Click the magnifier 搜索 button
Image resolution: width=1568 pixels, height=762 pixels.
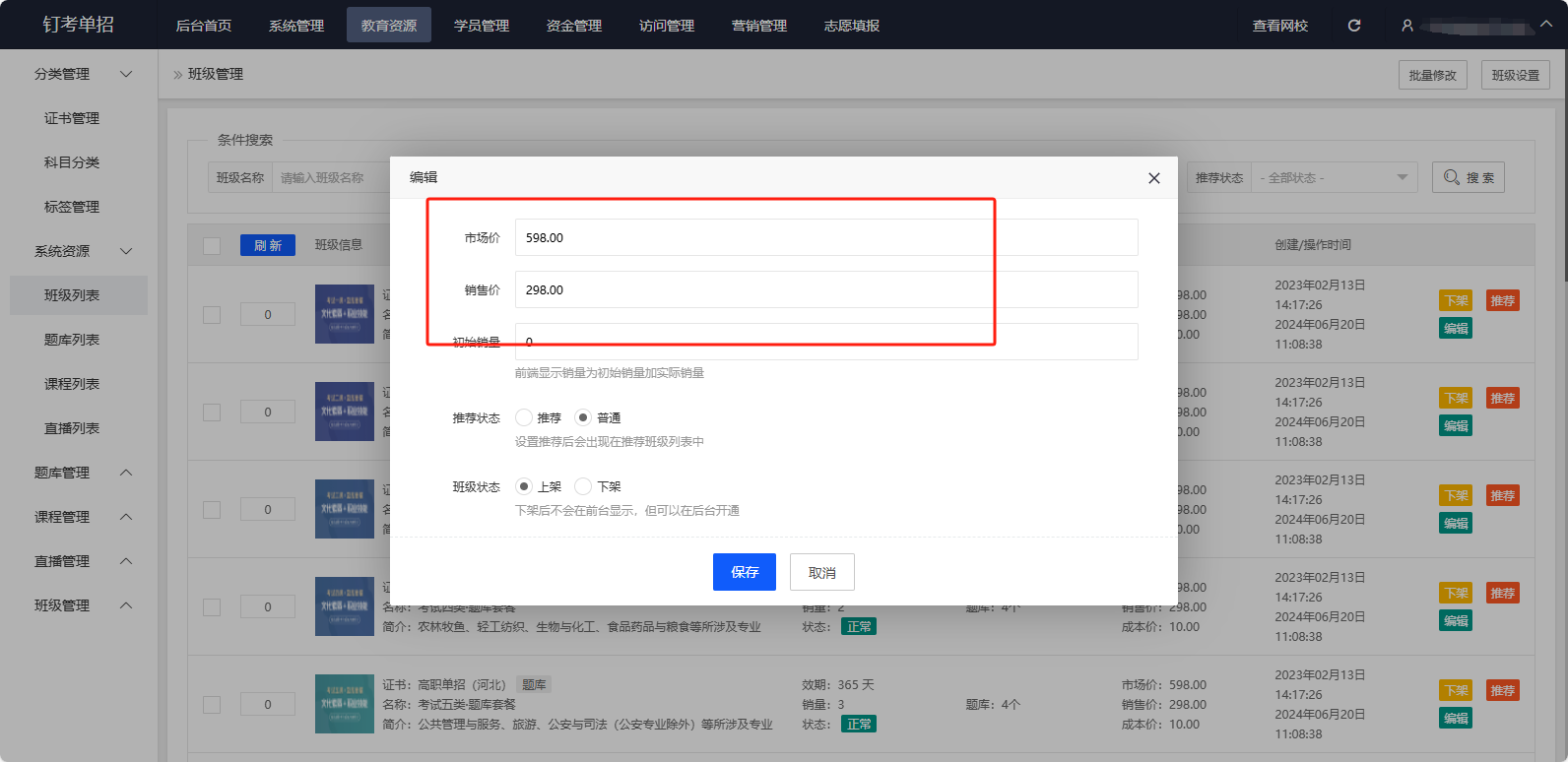click(1469, 177)
